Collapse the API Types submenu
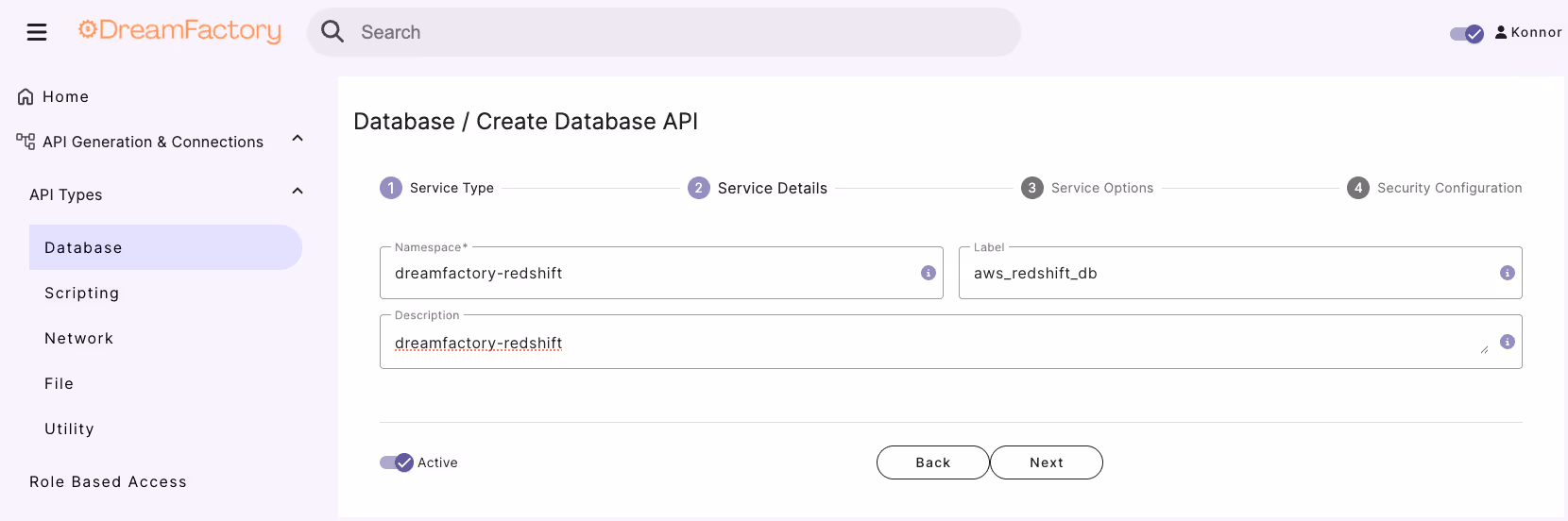The width and height of the screenshot is (1568, 521). (x=298, y=192)
